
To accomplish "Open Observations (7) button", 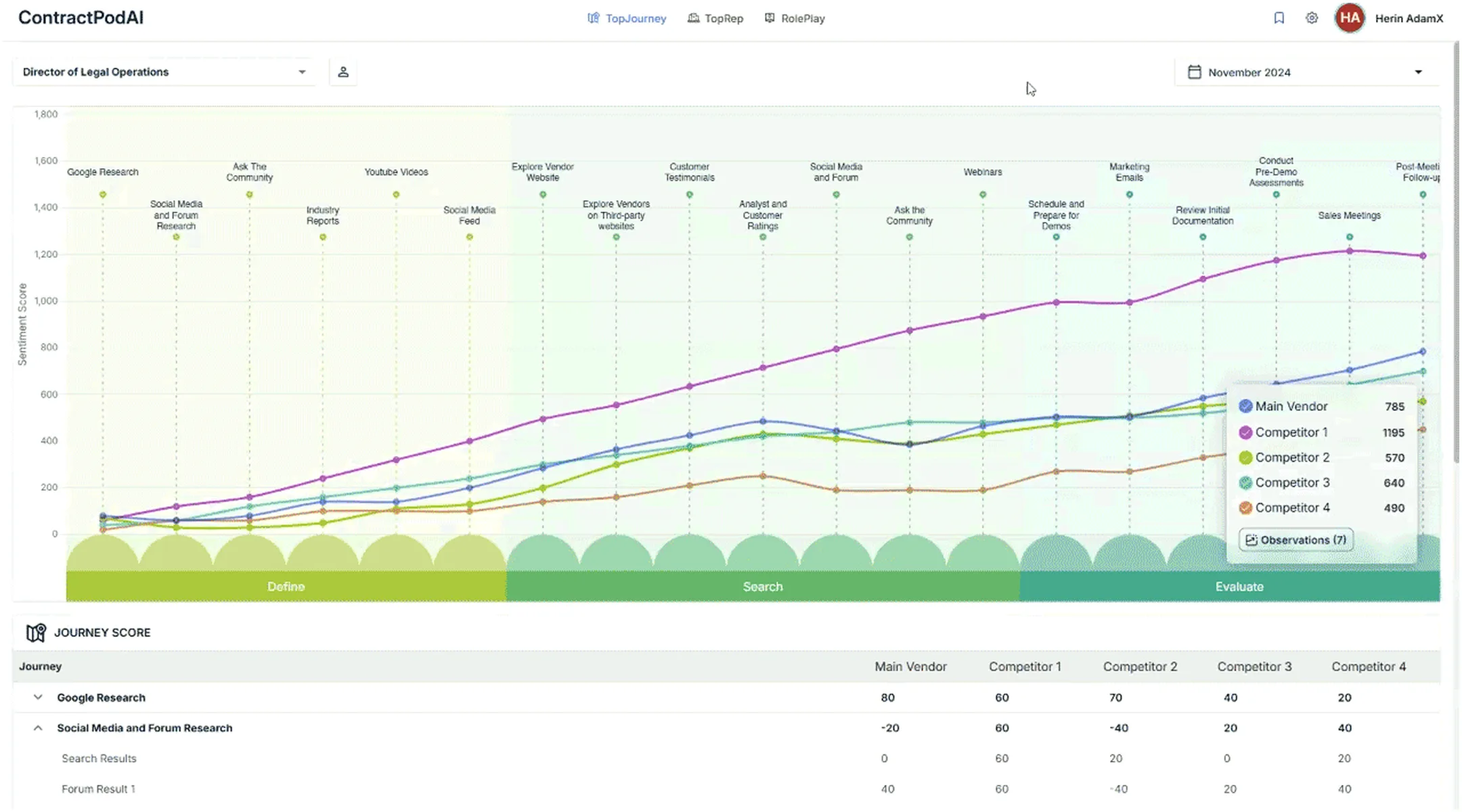I will 1296,540.
